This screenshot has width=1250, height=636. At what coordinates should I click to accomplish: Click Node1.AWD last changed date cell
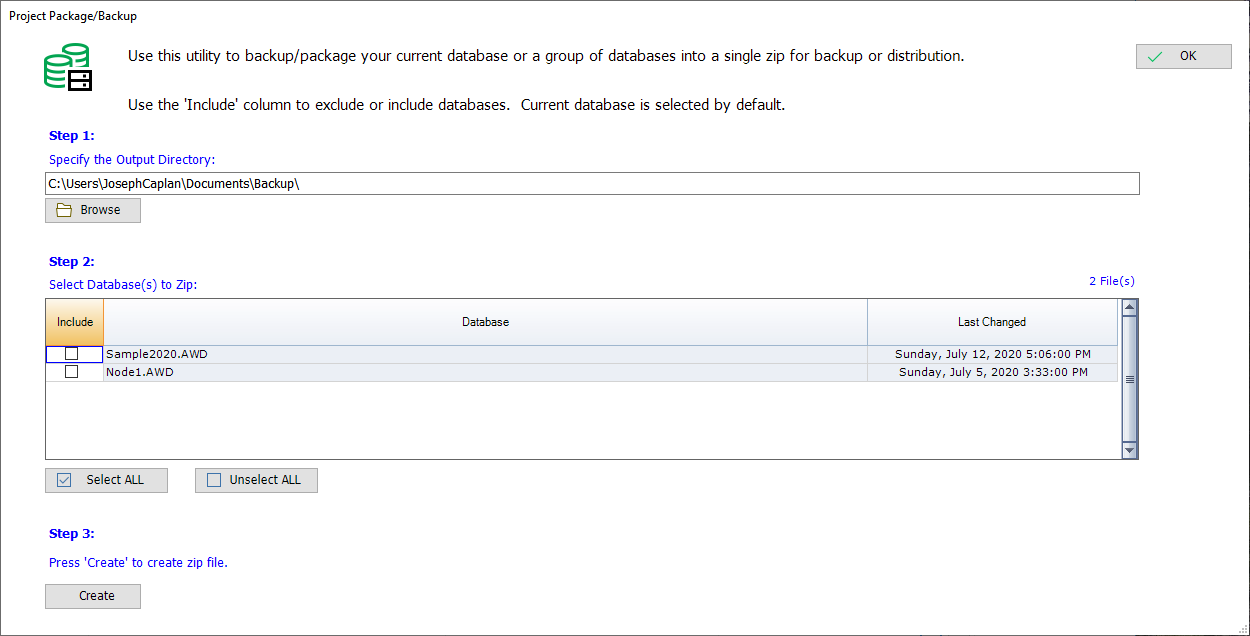coord(991,372)
